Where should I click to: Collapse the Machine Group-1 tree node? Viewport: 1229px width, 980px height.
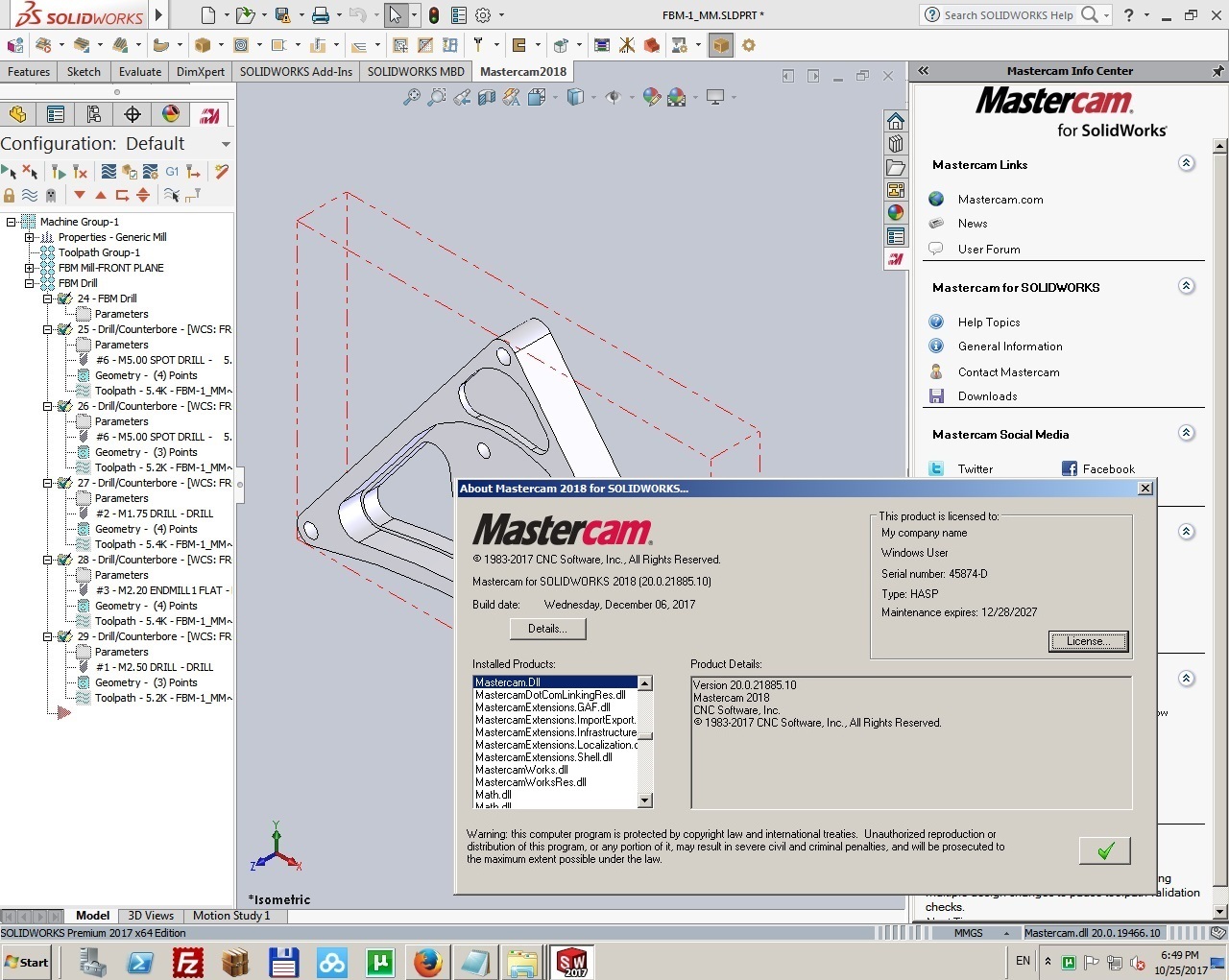(x=11, y=222)
